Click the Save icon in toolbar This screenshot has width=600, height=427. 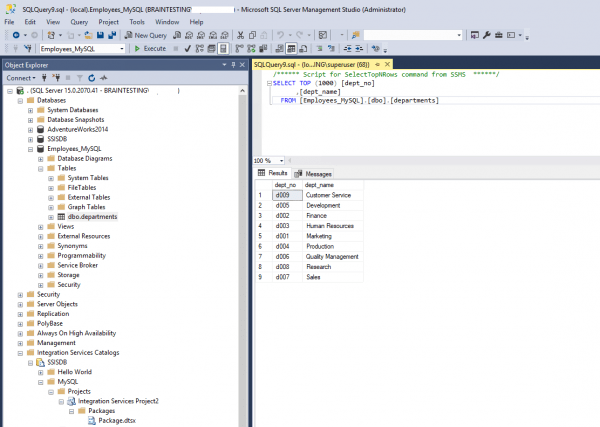100,35
